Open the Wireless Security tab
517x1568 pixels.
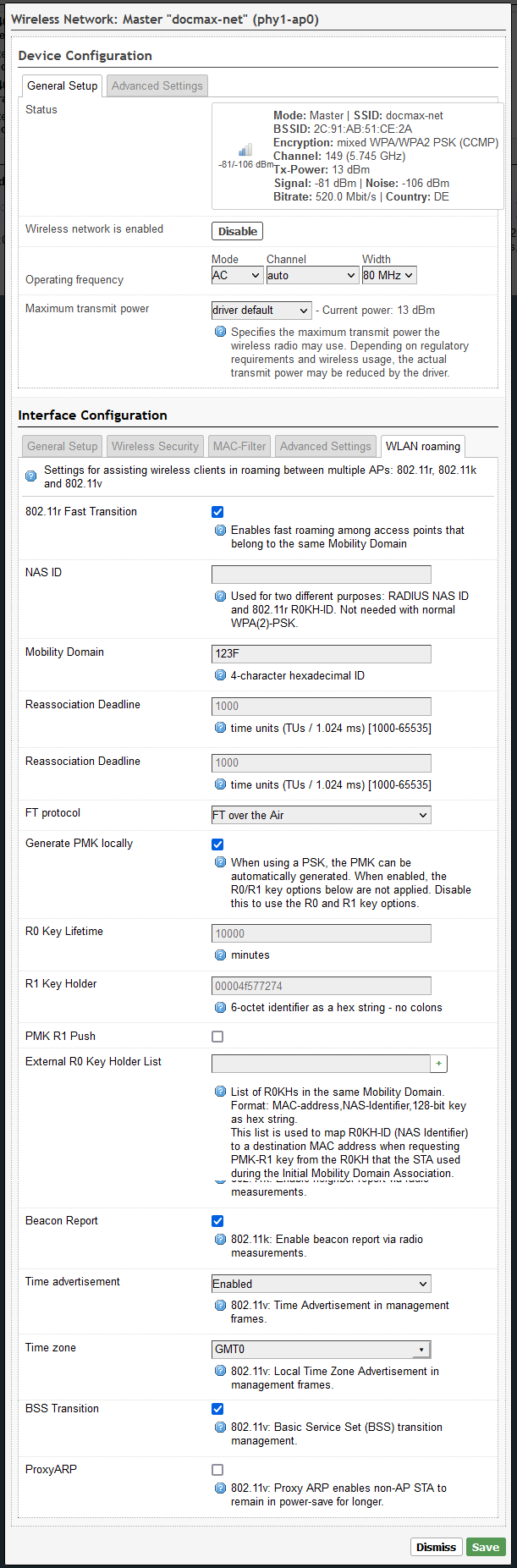click(155, 446)
